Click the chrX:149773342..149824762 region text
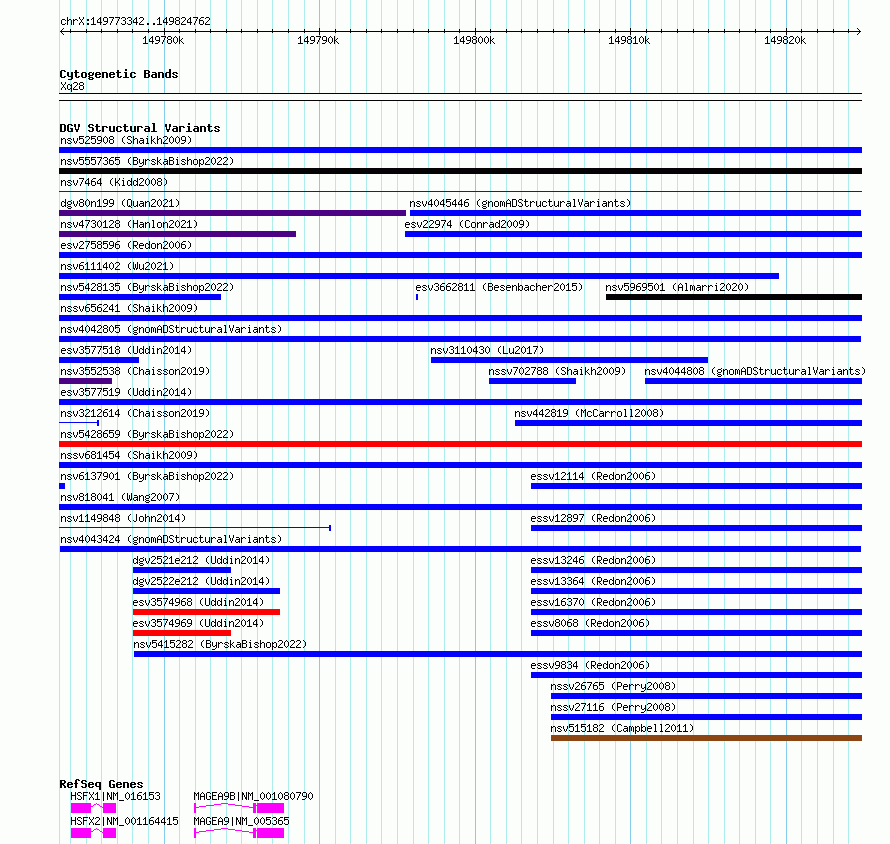The image size is (890, 844). 135,22
